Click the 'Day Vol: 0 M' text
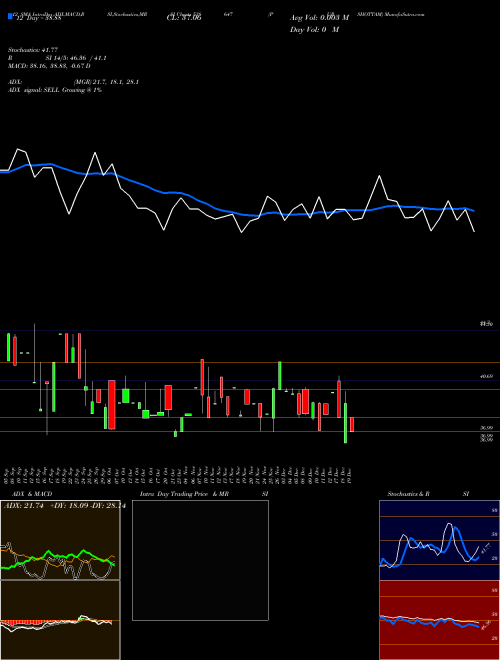The height and width of the screenshot is (660, 500). 314,29
